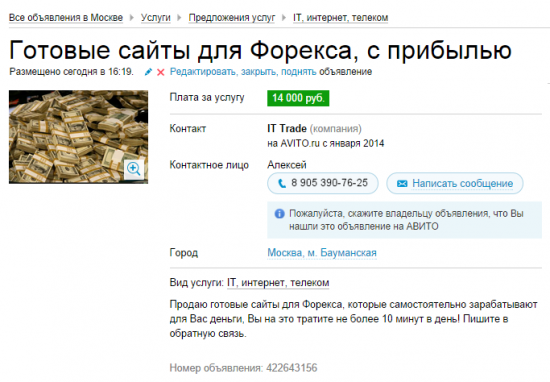
Task: Open the 'м. Бауманская' metro link
Action: pos(342,253)
